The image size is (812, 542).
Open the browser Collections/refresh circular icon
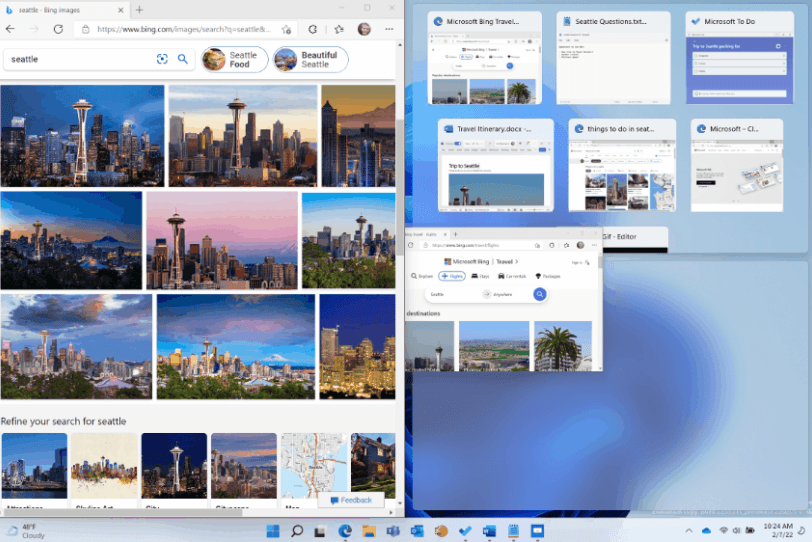[312, 30]
